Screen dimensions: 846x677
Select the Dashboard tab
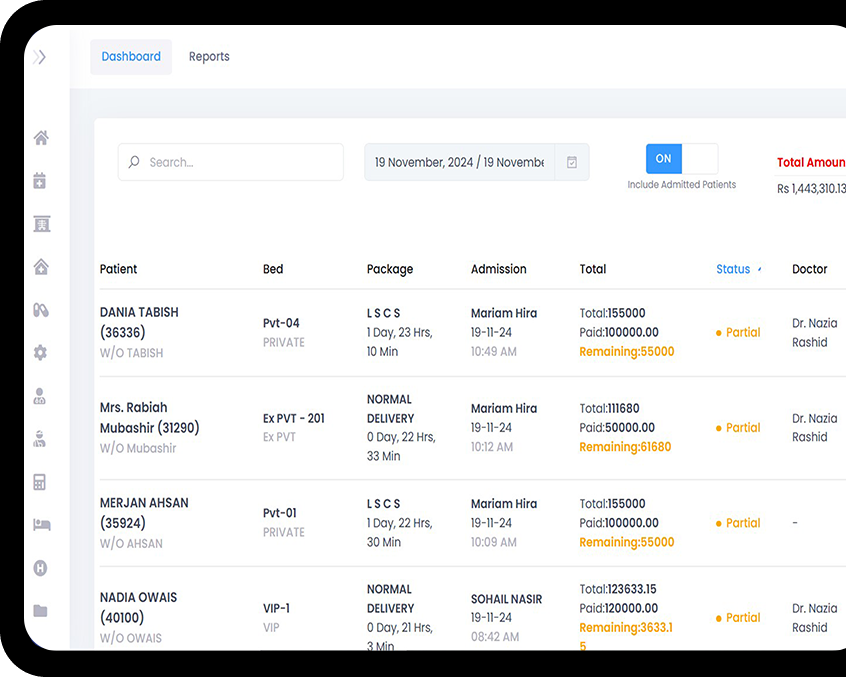131,57
